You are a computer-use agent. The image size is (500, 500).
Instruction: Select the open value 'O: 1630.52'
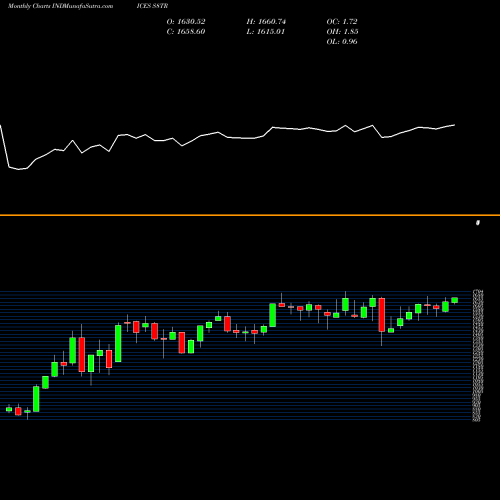186,22
